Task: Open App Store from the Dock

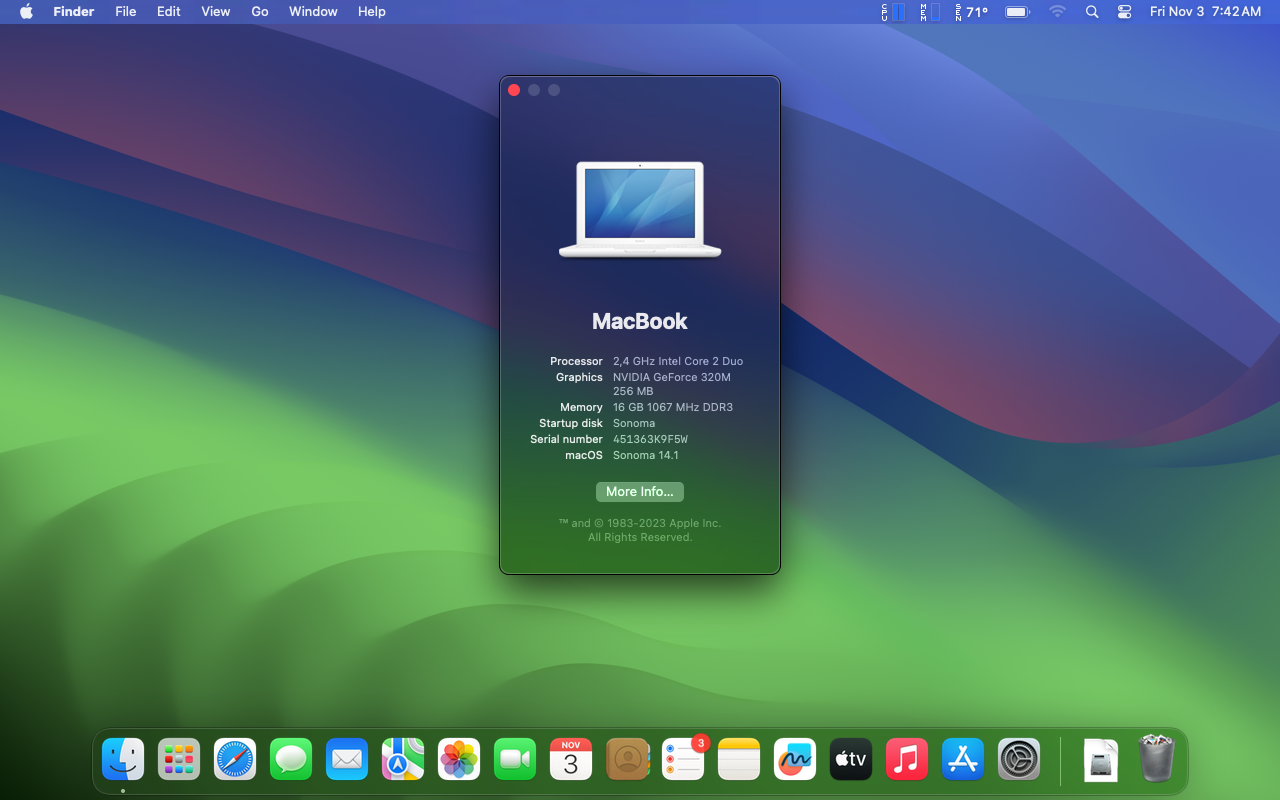Action: coord(963,760)
